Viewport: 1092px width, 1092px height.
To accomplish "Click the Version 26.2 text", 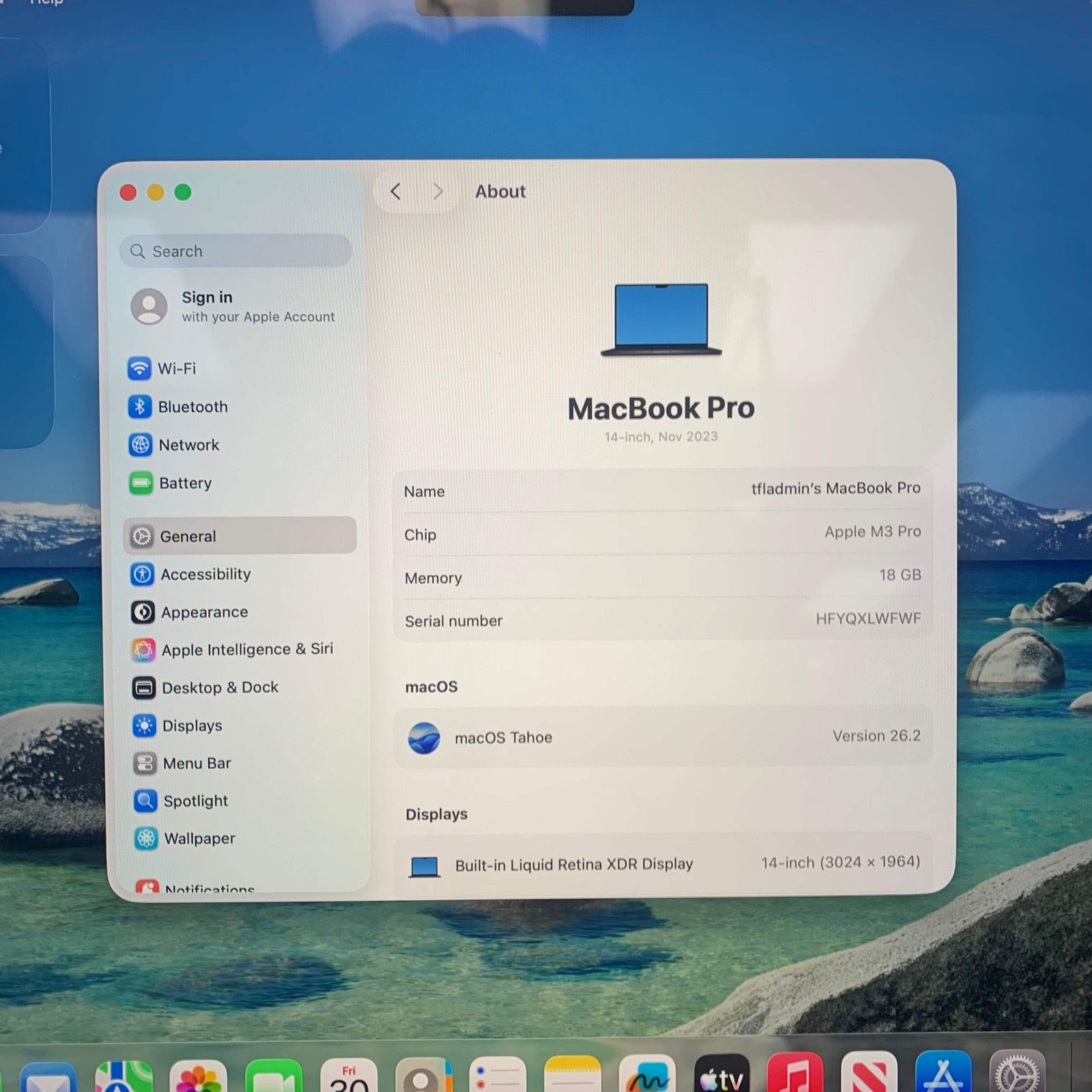I will (x=876, y=736).
